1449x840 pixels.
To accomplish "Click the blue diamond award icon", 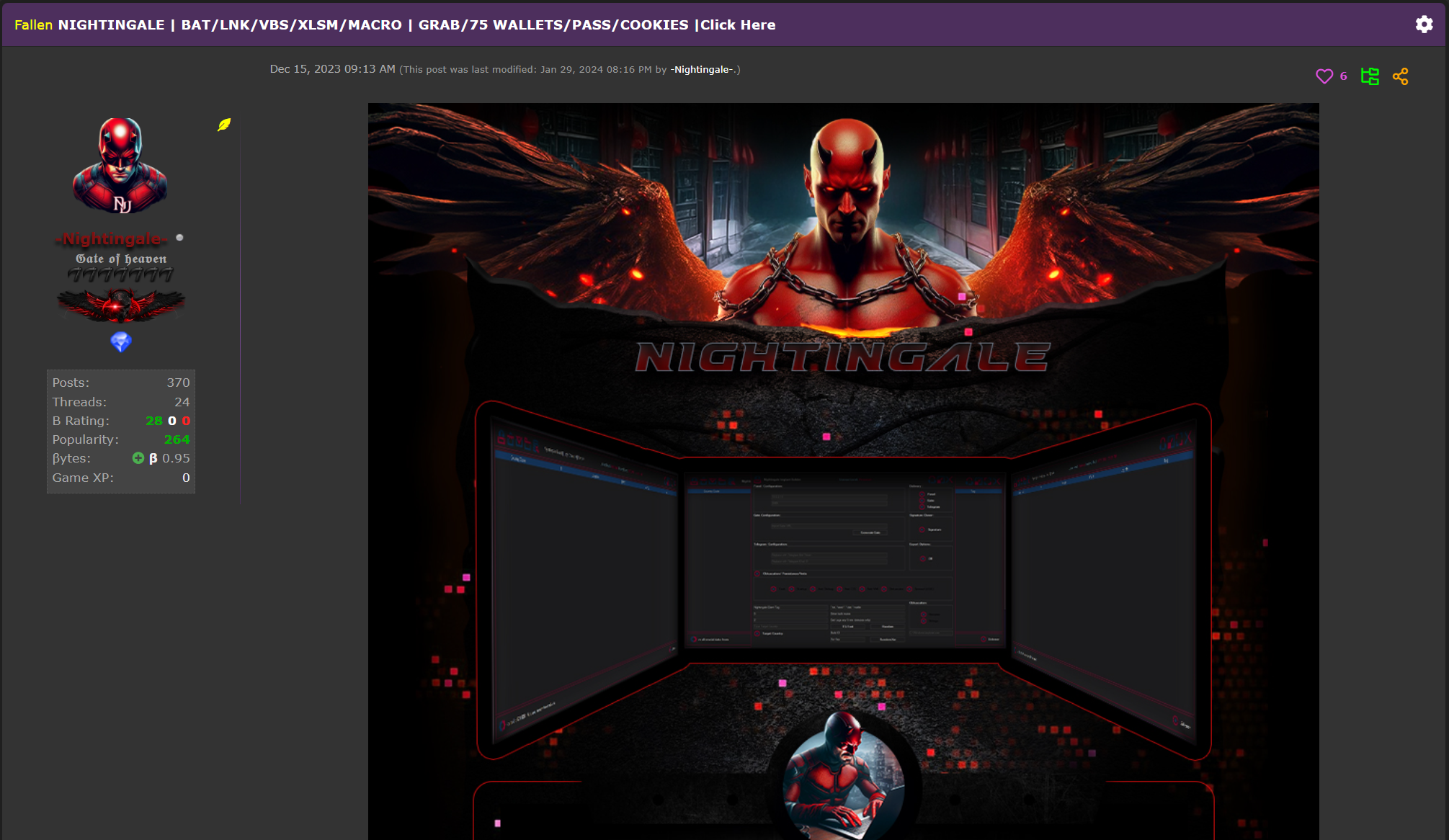I will (x=121, y=341).
